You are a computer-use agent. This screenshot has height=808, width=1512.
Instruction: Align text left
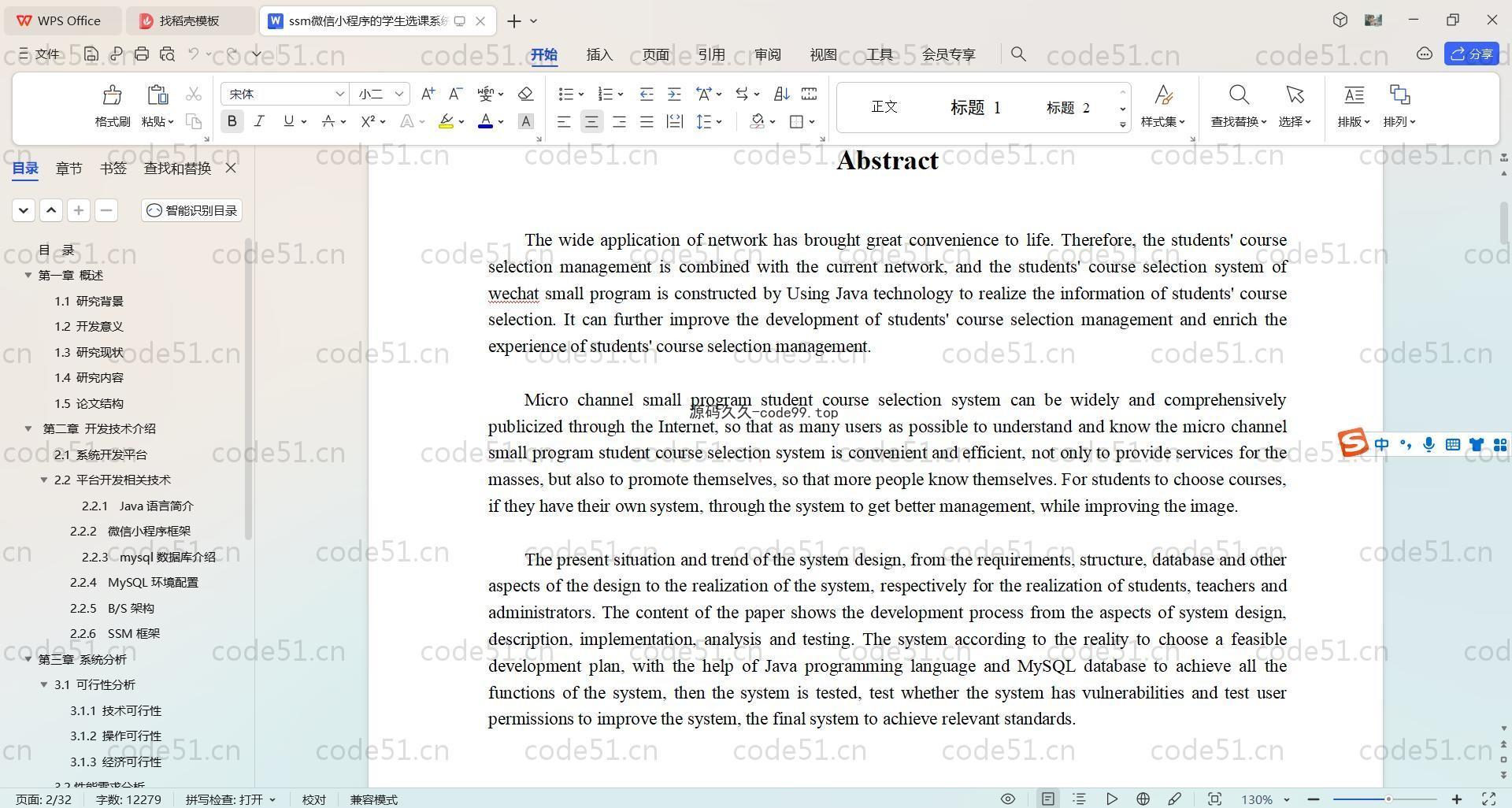(564, 121)
